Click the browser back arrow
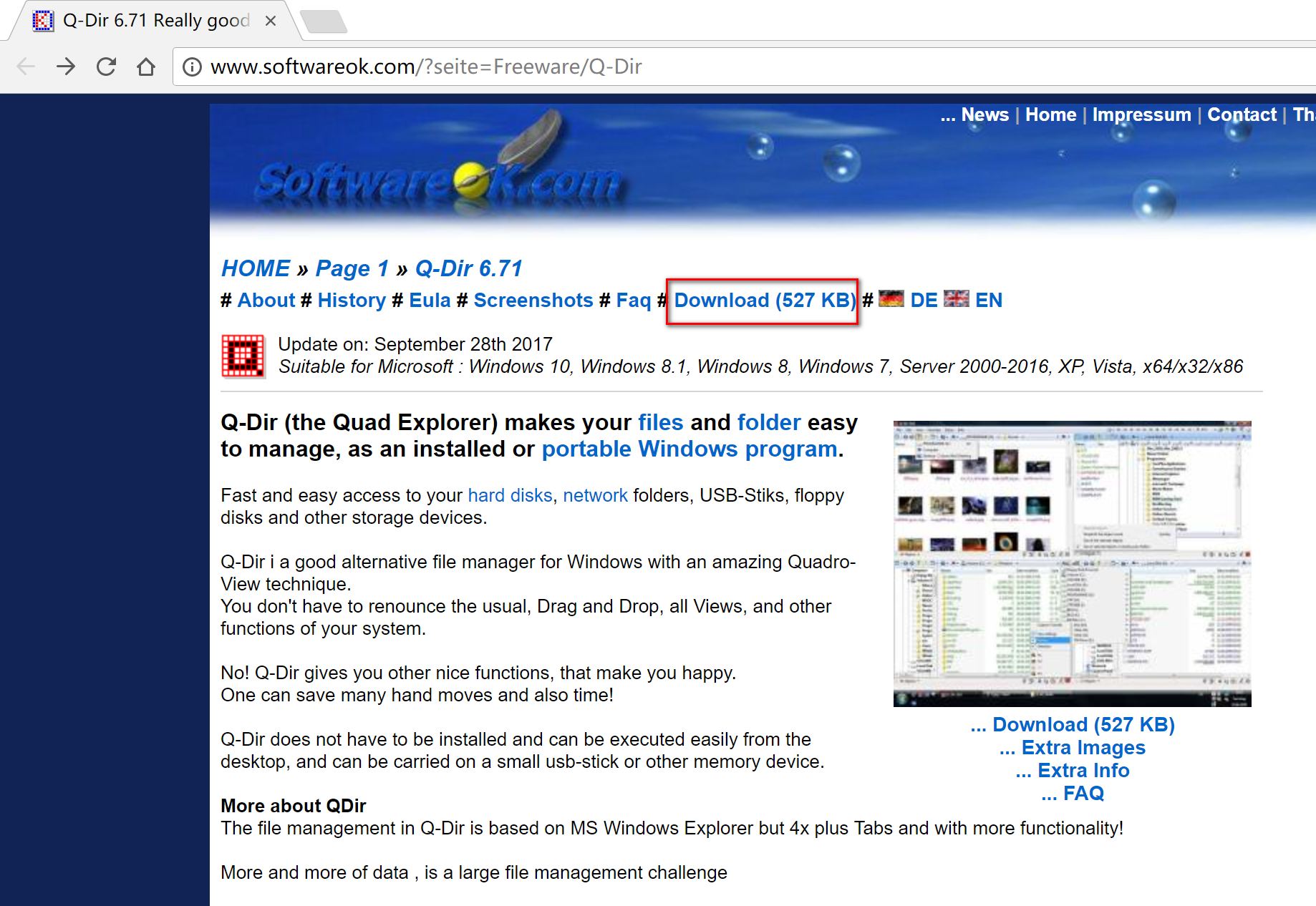Screen dimensions: 1316x906 click(x=26, y=67)
